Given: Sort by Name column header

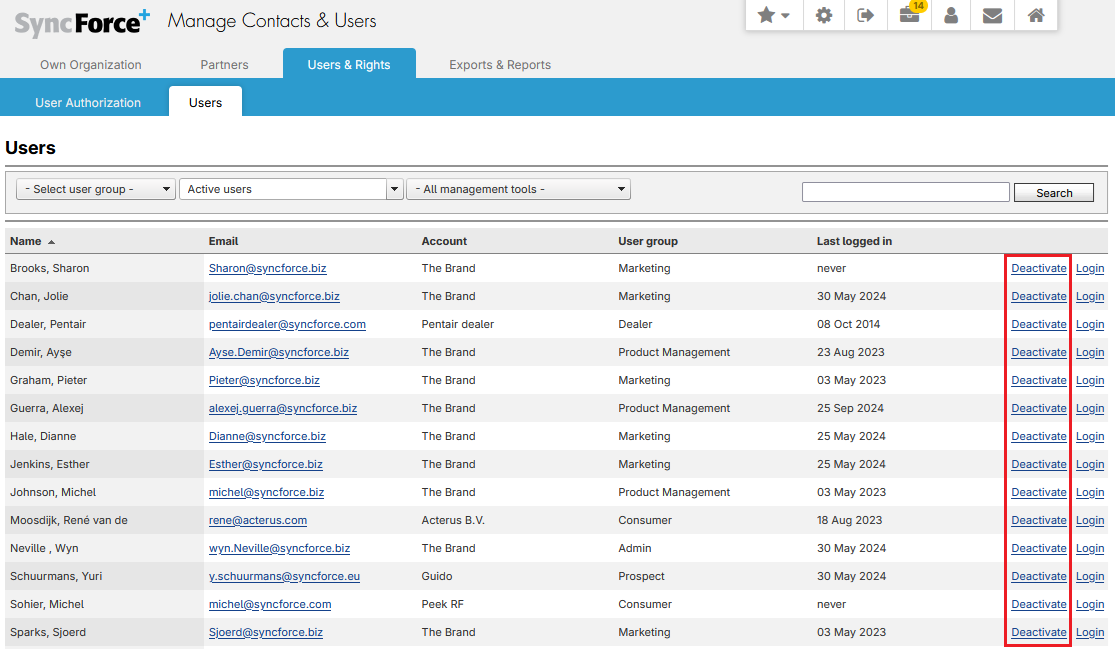Looking at the screenshot, I should tap(26, 241).
